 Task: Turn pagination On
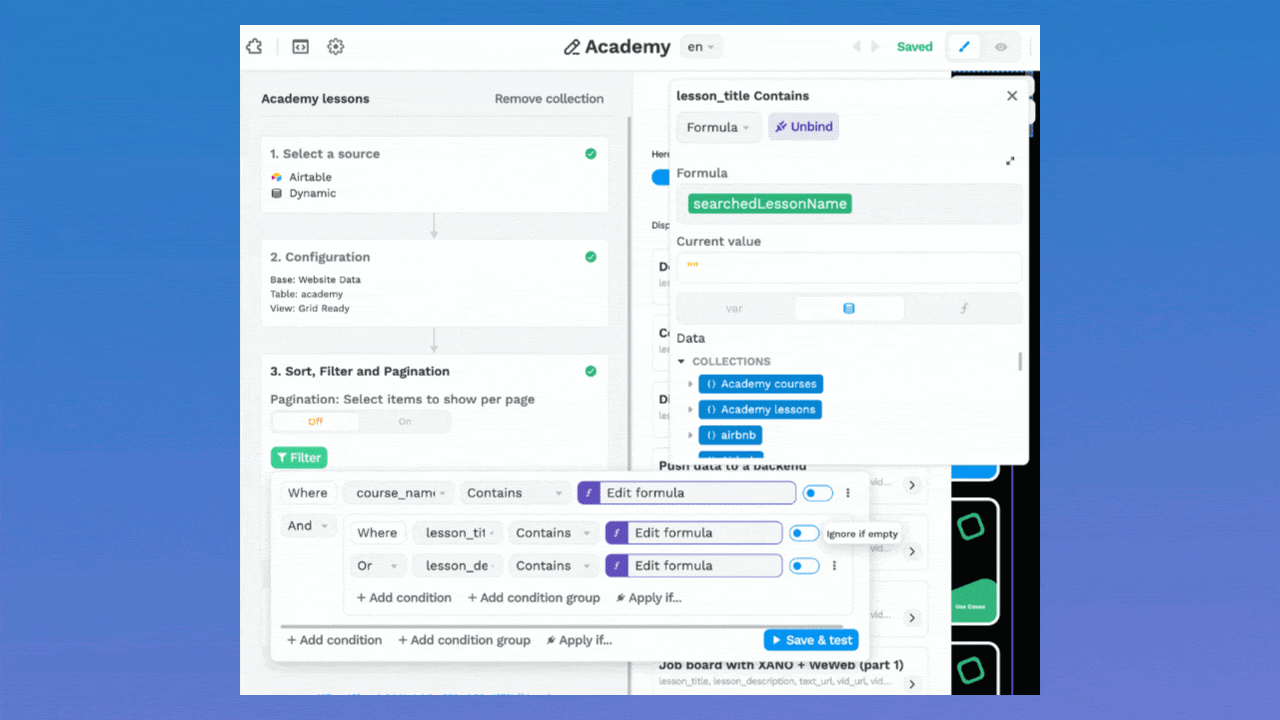pos(405,422)
